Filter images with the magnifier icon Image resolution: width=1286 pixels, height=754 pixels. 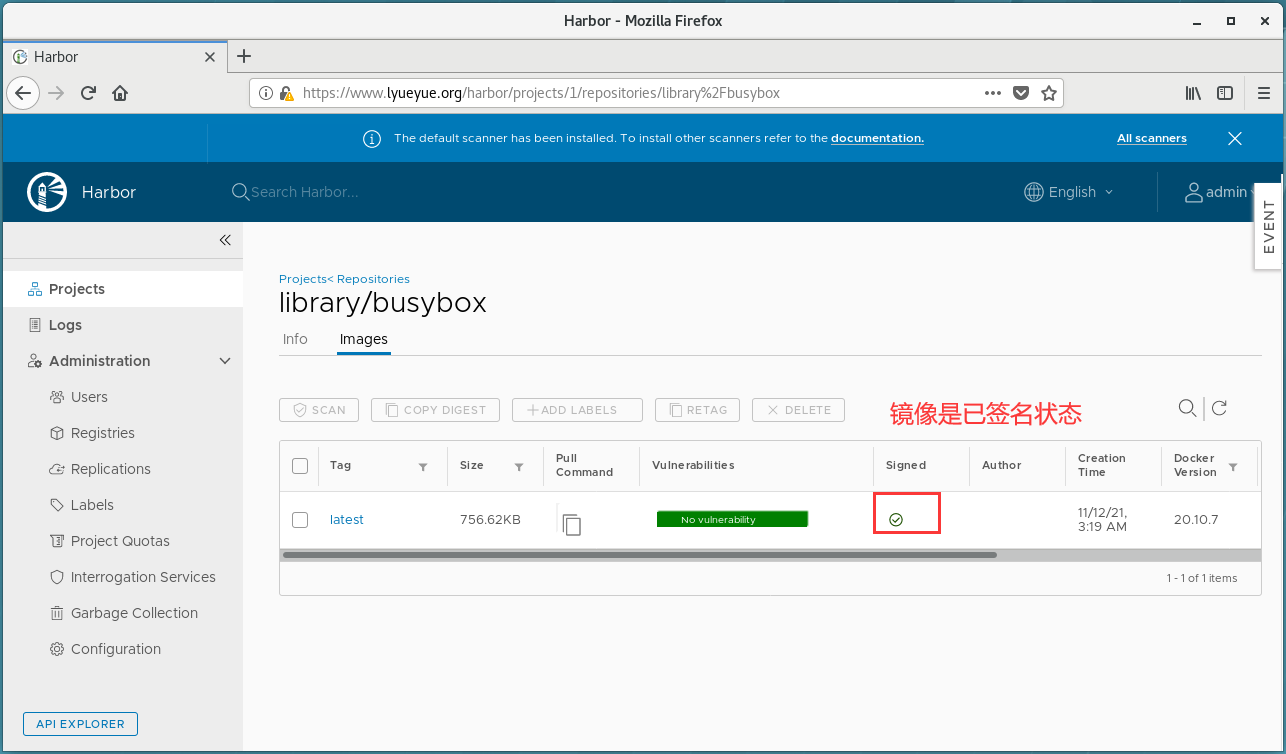[x=1187, y=407]
